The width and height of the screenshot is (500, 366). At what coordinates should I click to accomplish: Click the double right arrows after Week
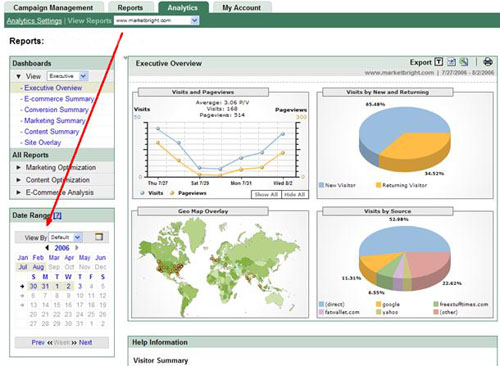pyautogui.click(x=74, y=342)
